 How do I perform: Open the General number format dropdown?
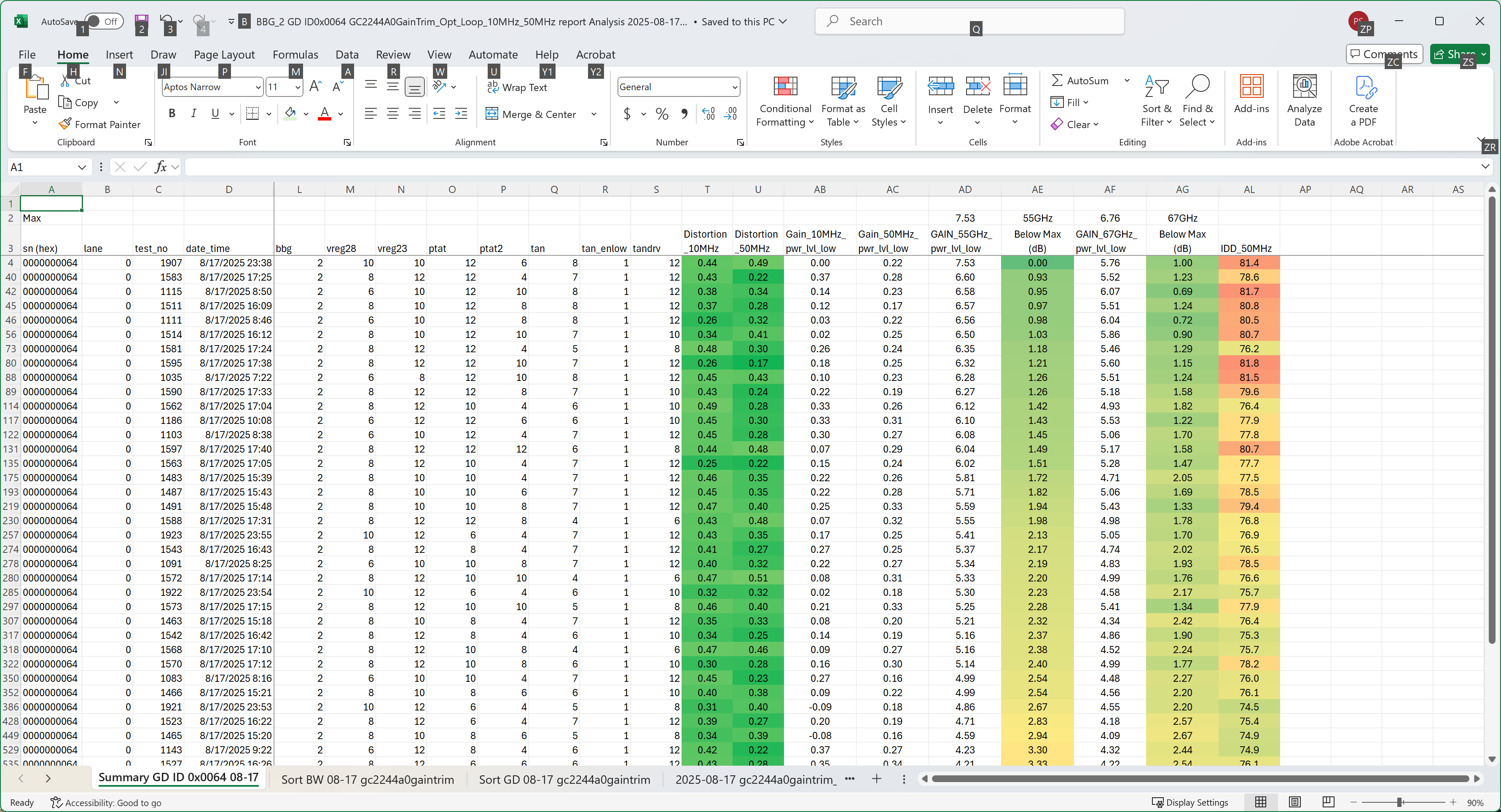pyautogui.click(x=734, y=87)
